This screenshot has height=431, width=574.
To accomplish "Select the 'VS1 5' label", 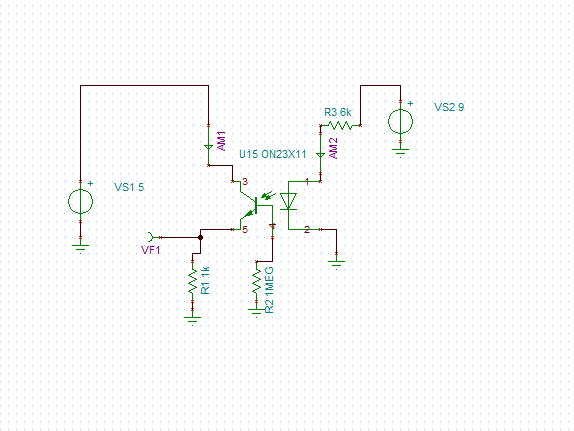I will [129, 187].
